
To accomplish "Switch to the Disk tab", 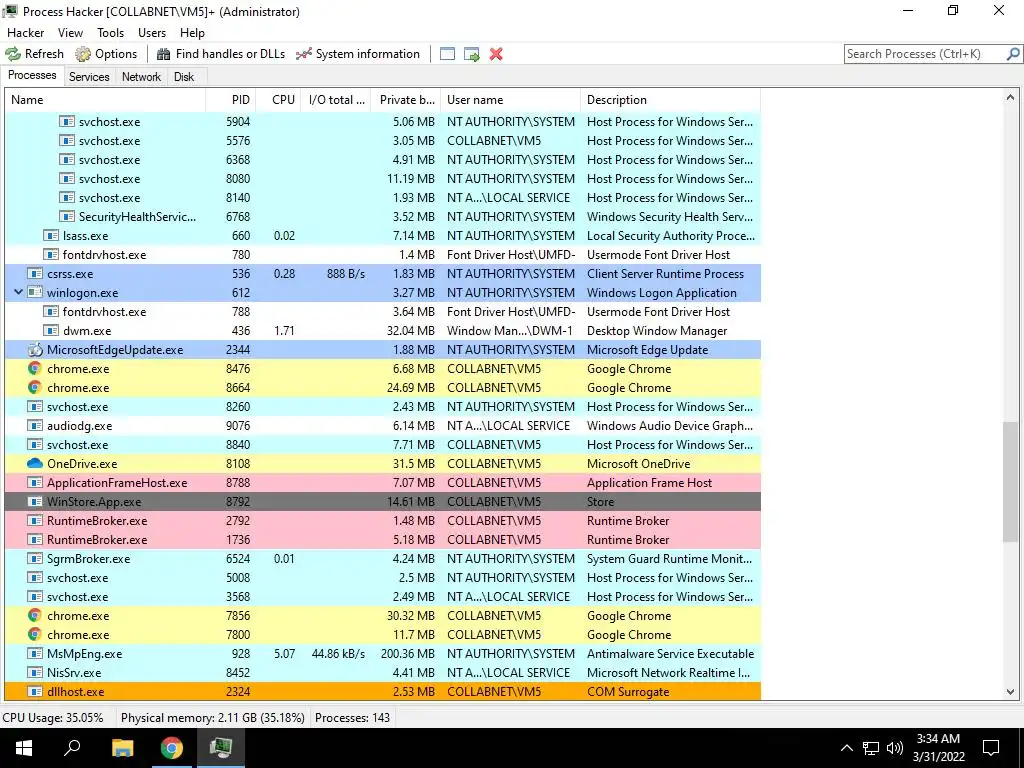I will [184, 76].
